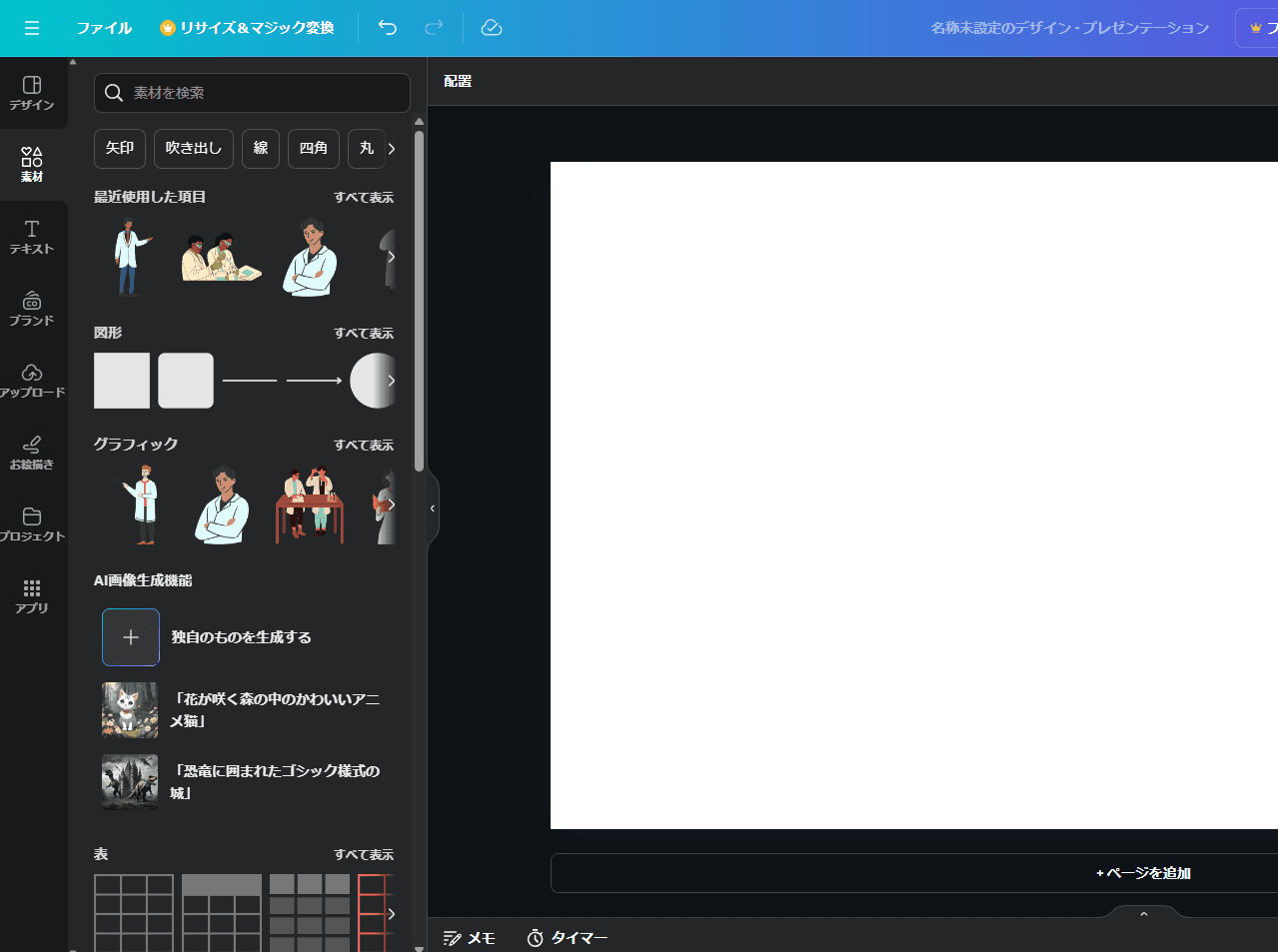Open the テキスト sidebar panel
This screenshot has width=1278, height=952.
[x=32, y=237]
